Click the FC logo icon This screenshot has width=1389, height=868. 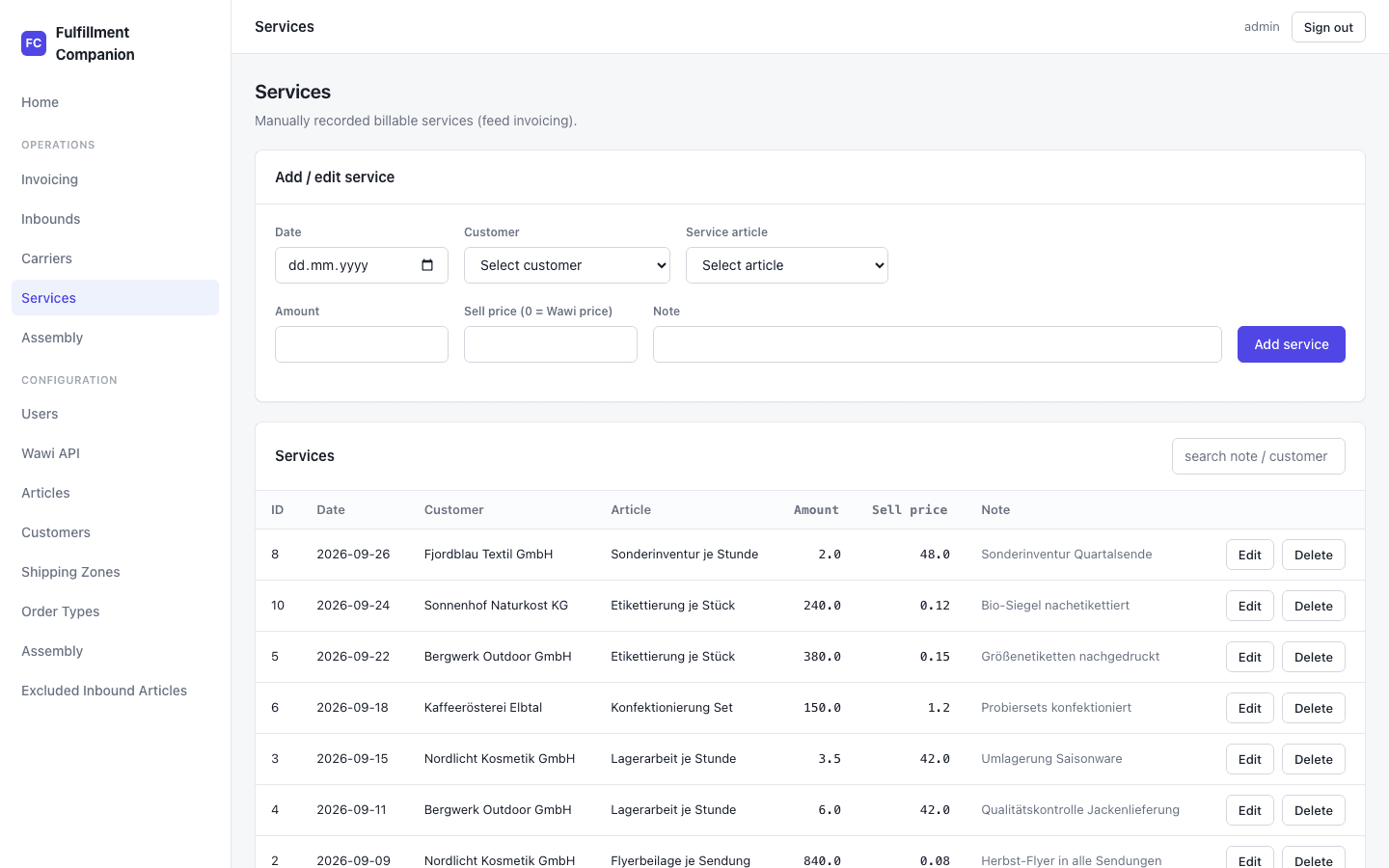click(34, 43)
